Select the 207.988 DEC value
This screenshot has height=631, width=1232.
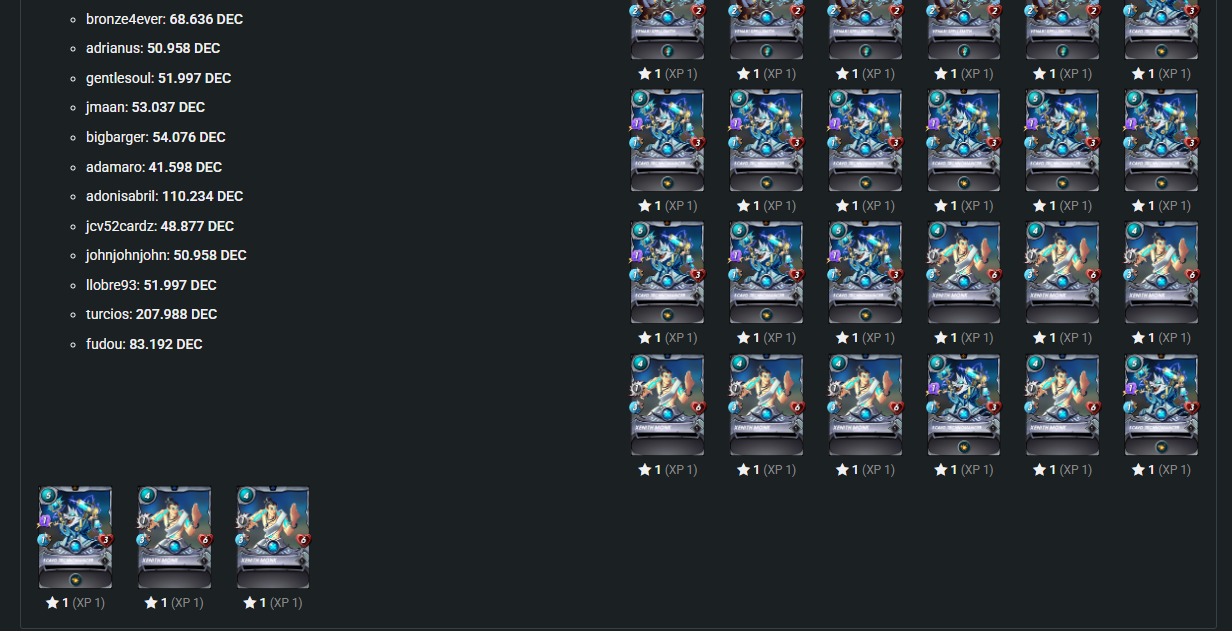[176, 314]
